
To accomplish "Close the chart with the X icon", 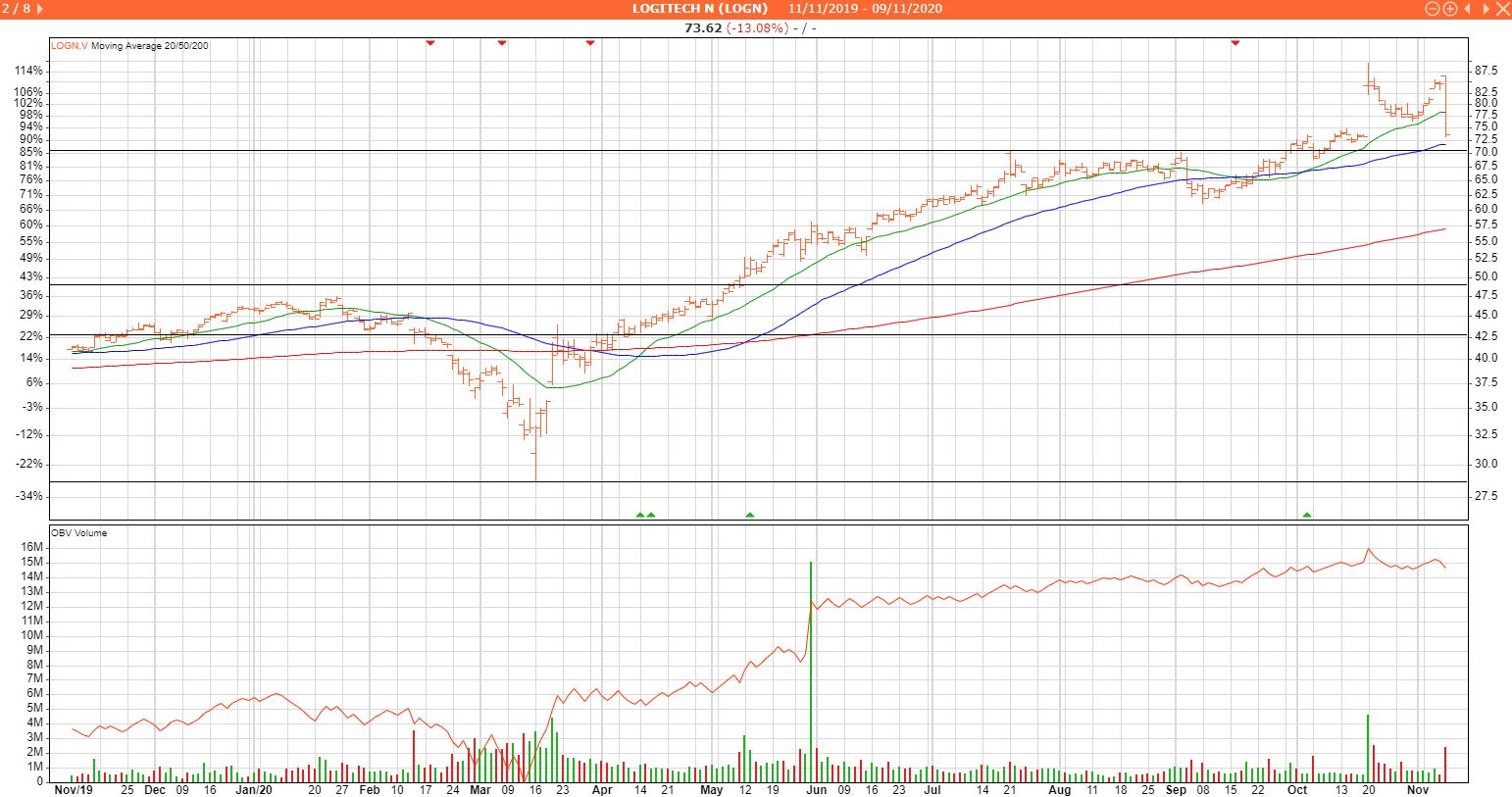I will coord(1501,9).
